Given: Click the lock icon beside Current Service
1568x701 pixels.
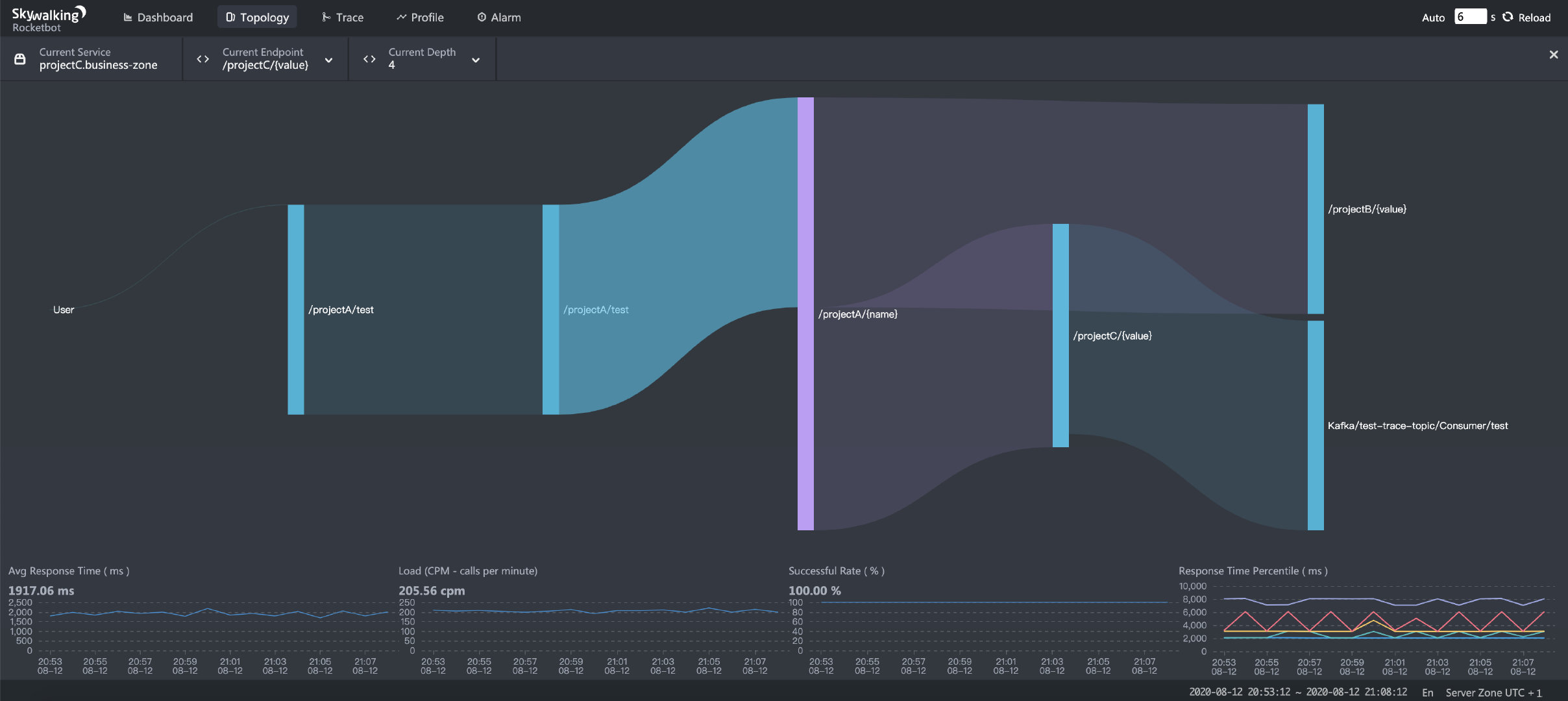Looking at the screenshot, I should pyautogui.click(x=20, y=59).
